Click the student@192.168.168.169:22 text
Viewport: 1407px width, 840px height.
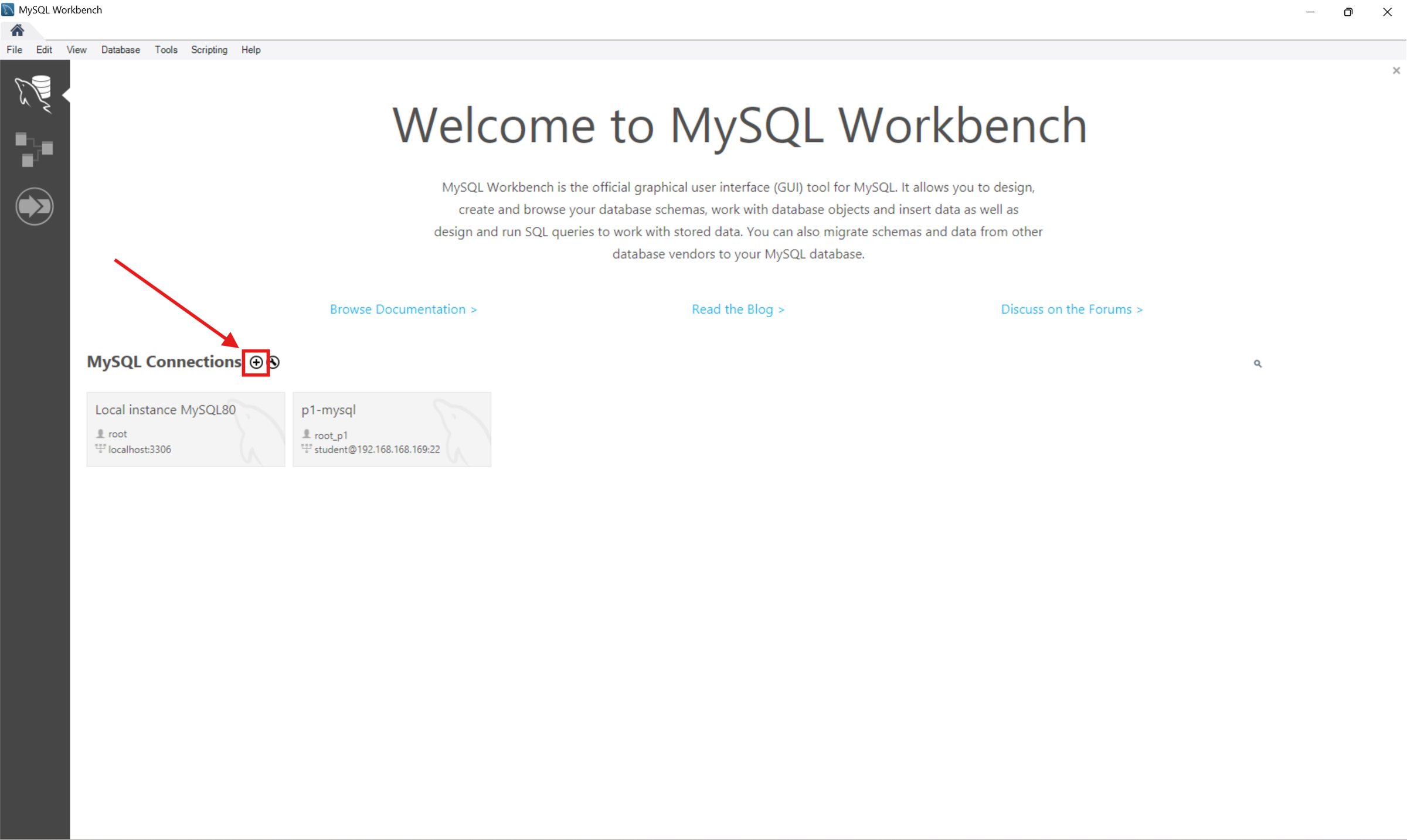pyautogui.click(x=377, y=450)
